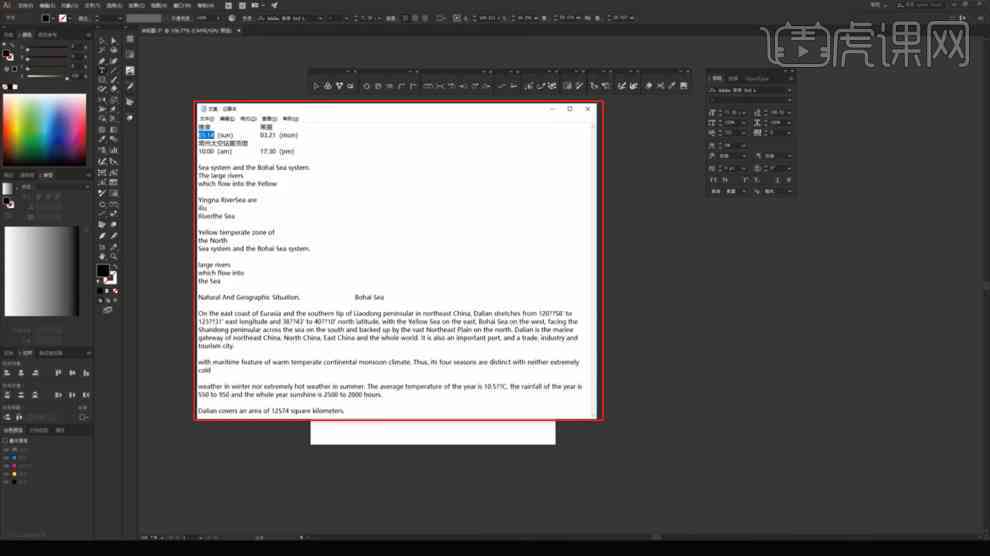Open the Notepad 格式 menu

248,119
